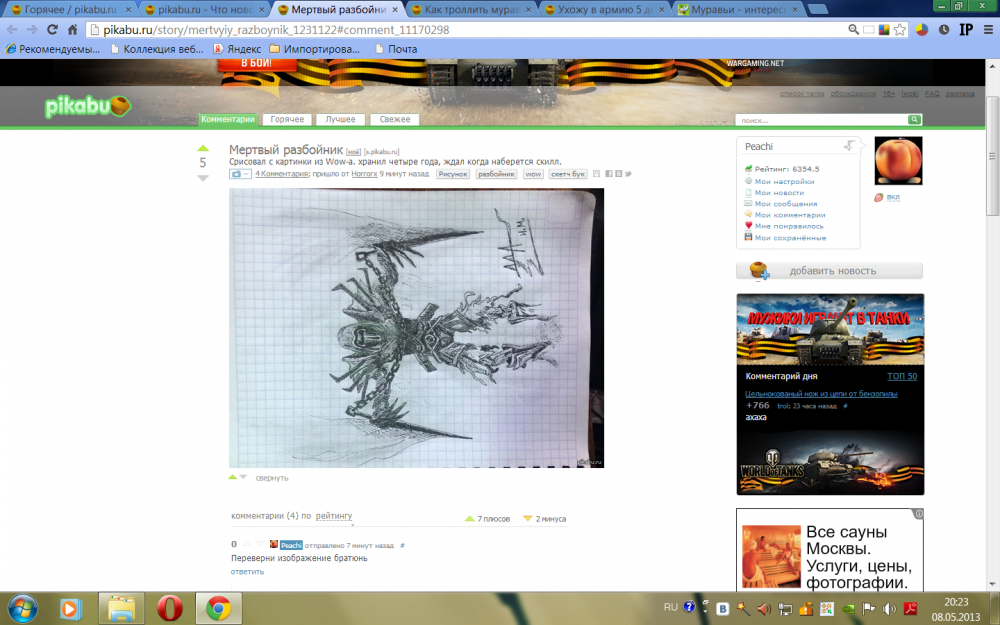Screen dimensions: 1000x625
Task: Click the peach avatar image
Action: coord(898,161)
